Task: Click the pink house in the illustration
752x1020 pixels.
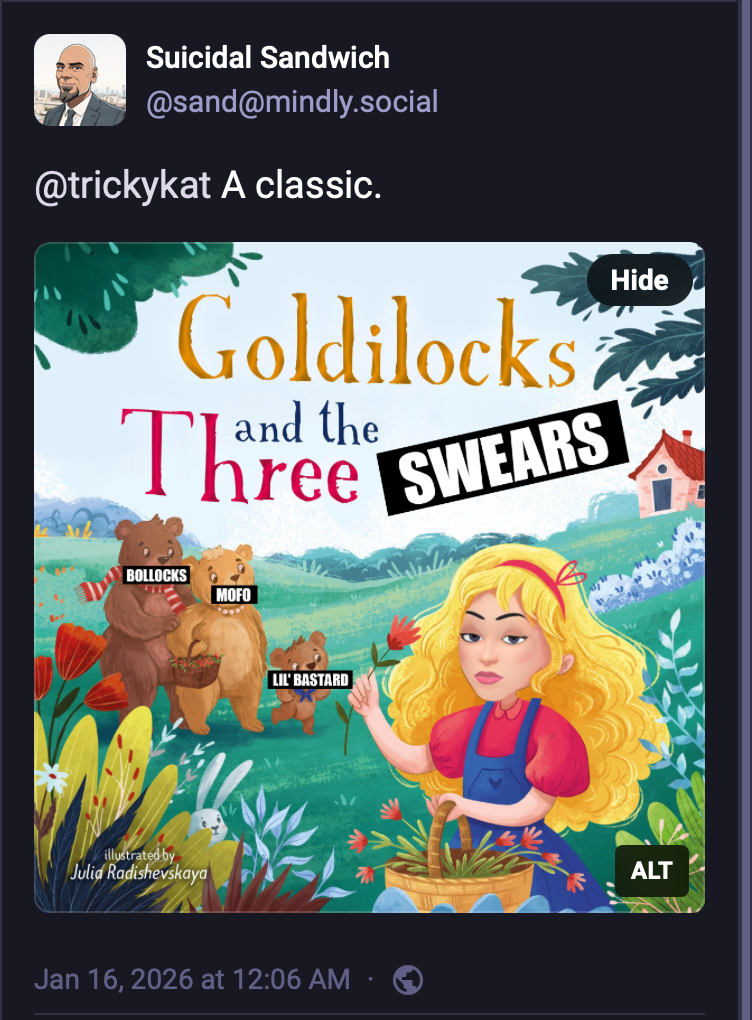Action: (669, 473)
